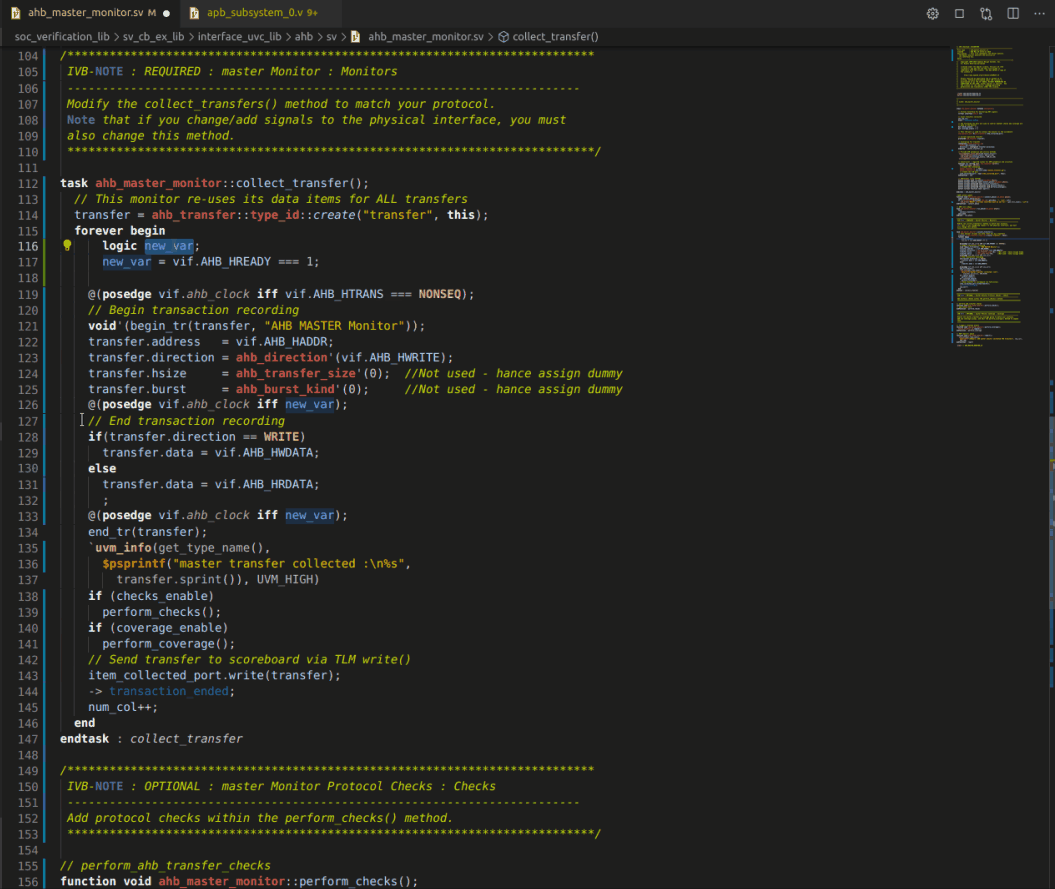
Task: Click the lightbulb code action on line 116
Action: [66, 245]
